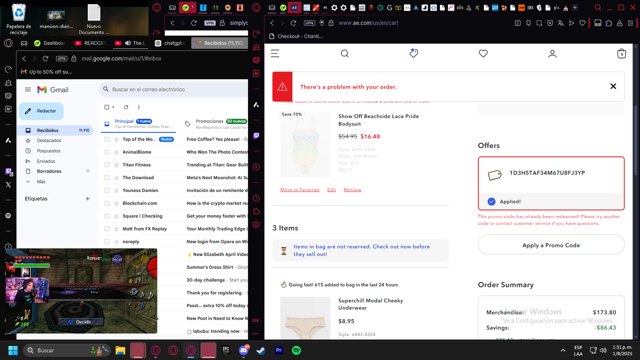Screen dimensions: 640x360
Task: Tick checkbox for Titan Fitness email
Action: point(107,165)
